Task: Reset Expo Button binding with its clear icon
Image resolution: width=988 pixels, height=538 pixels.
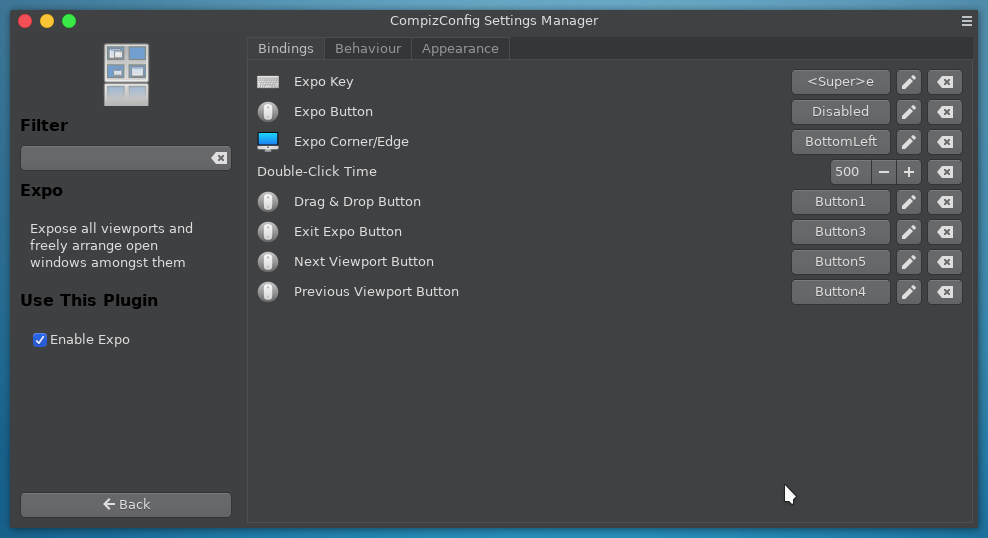Action: tap(945, 112)
